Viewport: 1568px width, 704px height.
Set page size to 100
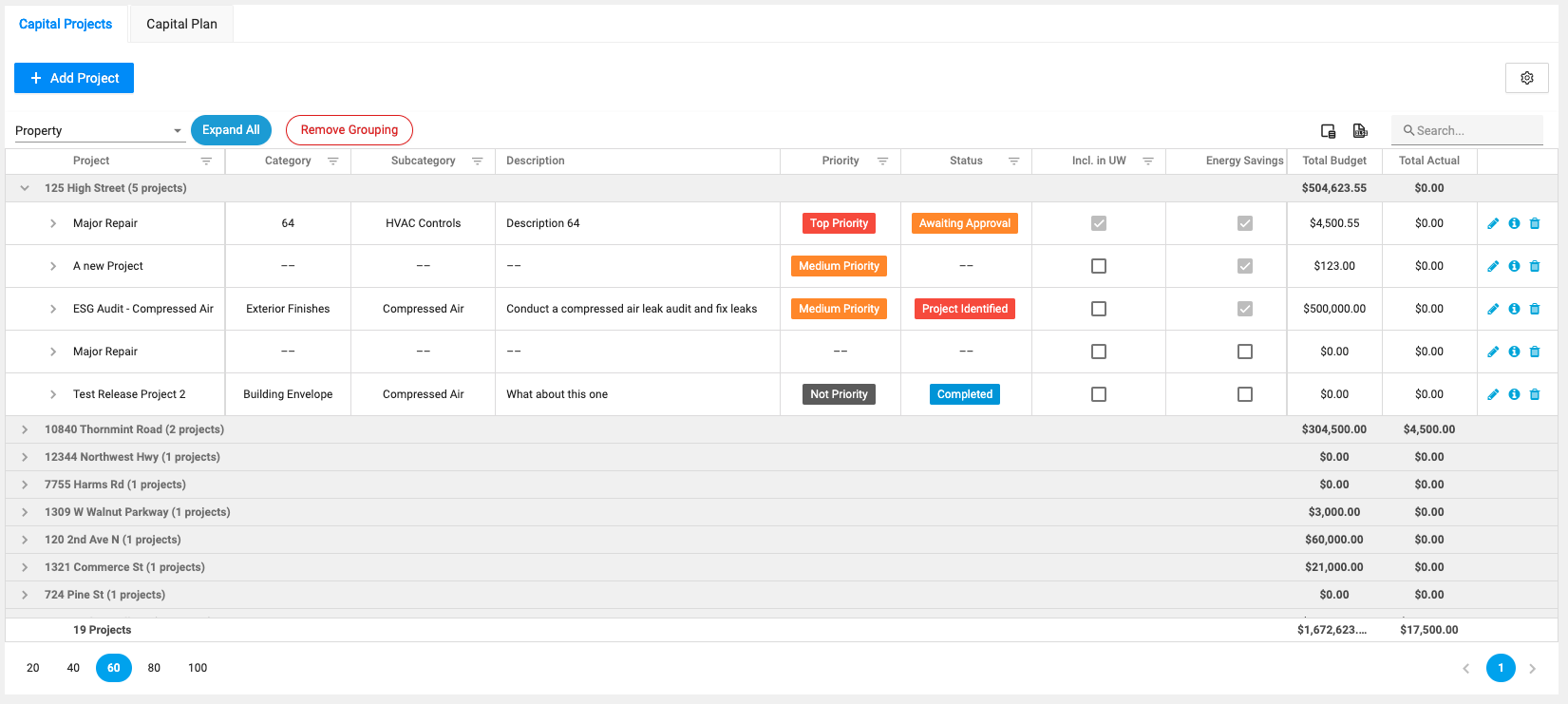(198, 668)
